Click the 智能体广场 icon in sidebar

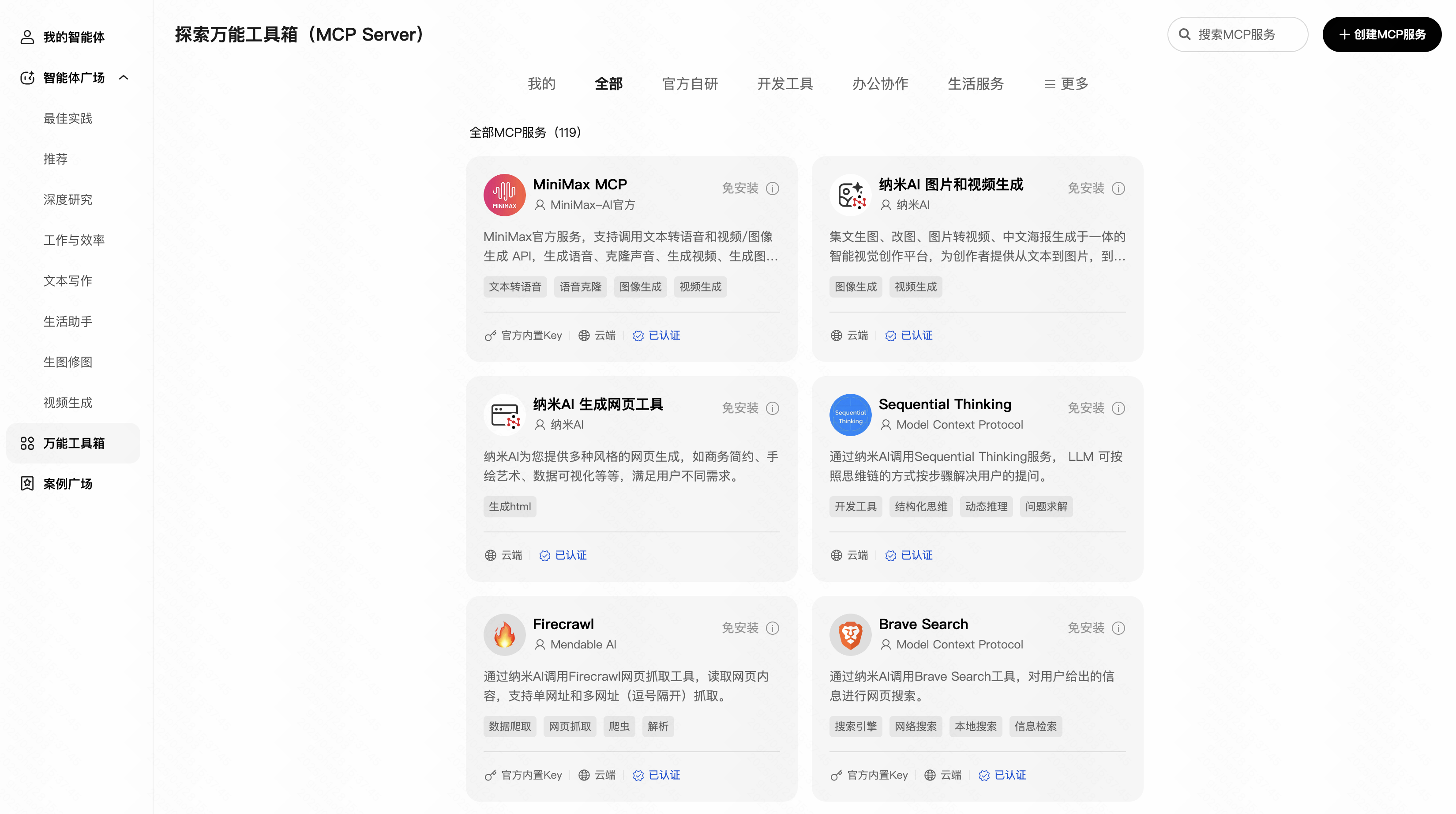(x=27, y=78)
